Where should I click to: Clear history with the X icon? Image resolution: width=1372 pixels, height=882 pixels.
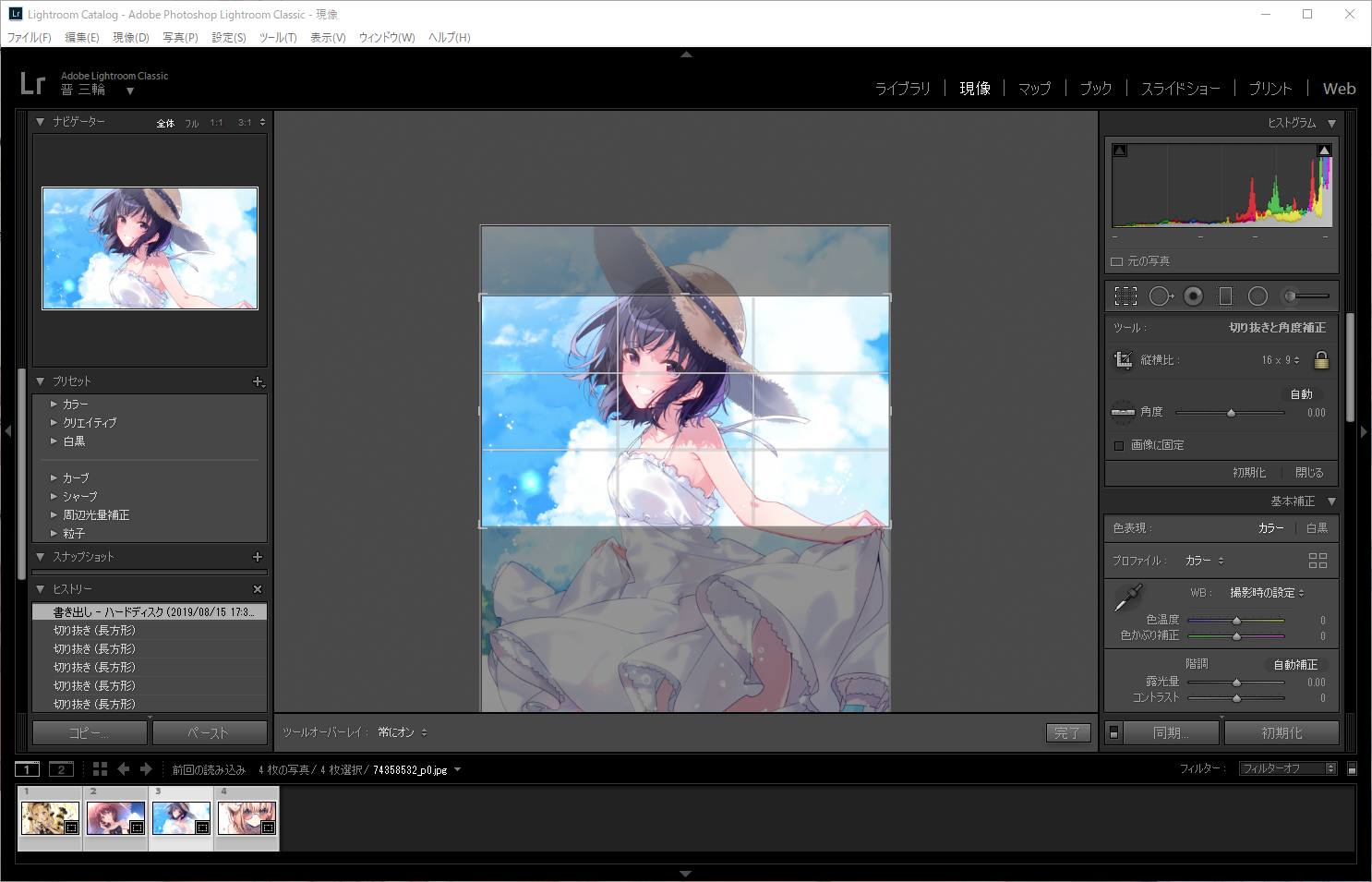coord(258,589)
